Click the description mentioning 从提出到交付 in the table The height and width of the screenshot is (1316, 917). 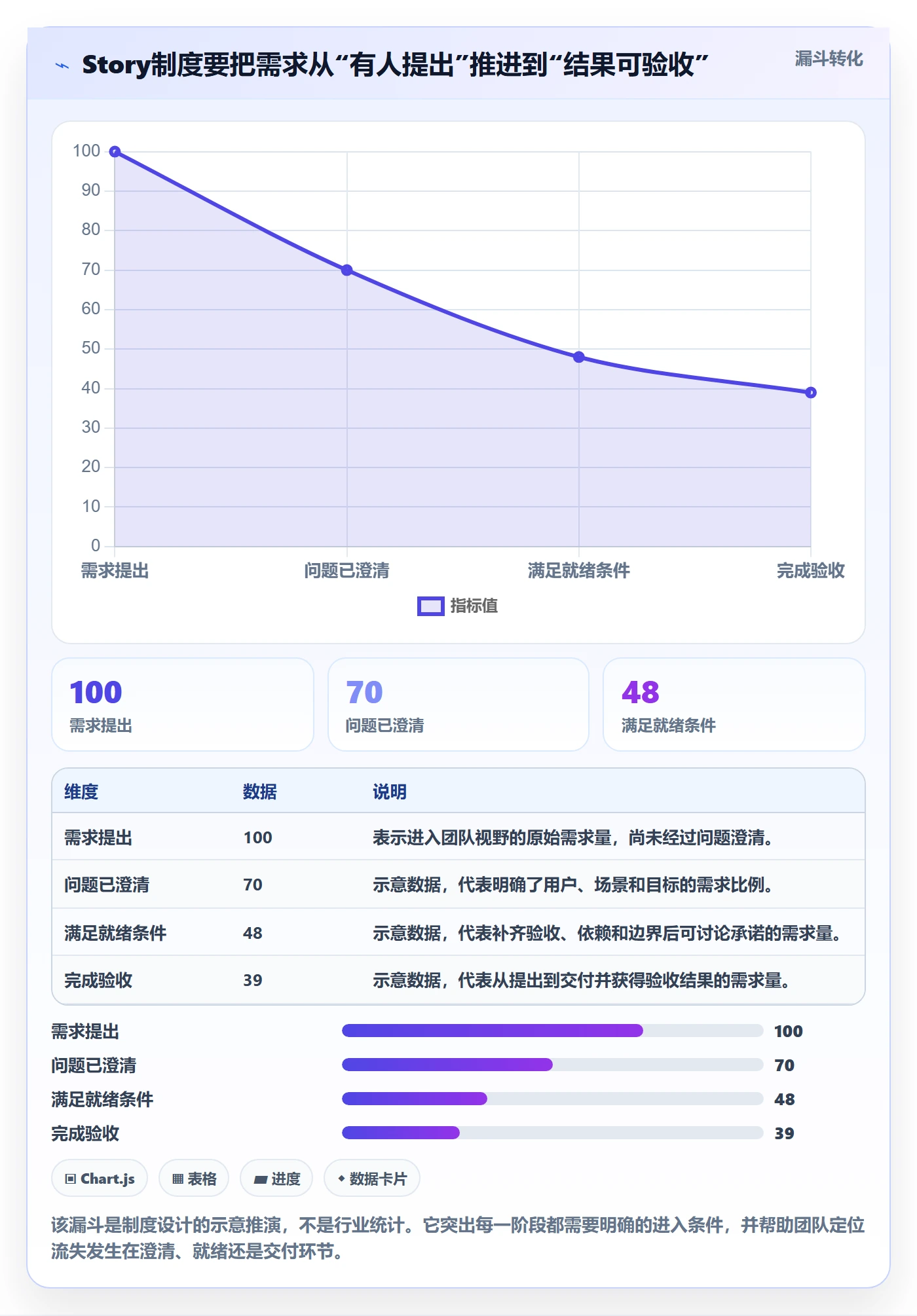pos(583,981)
